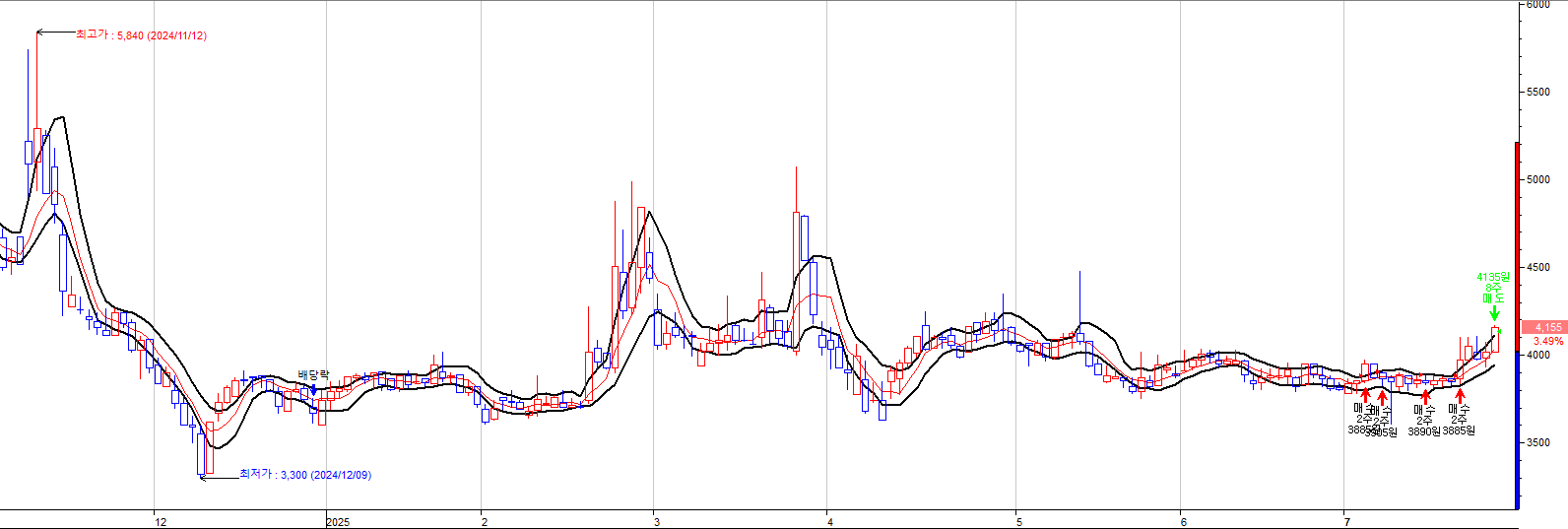This screenshot has height=529, width=1568.
Task: Click the 매도 8주 sell annotation text
Action: click(1493, 294)
